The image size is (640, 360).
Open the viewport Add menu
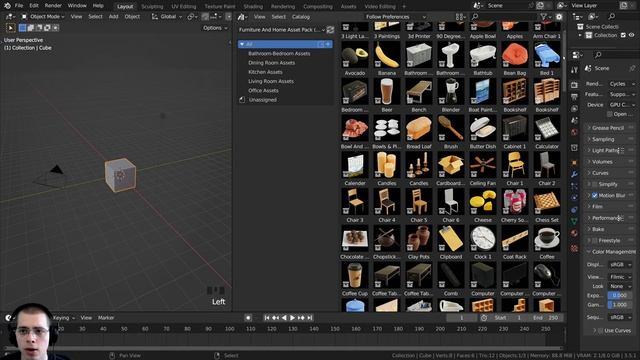pyautogui.click(x=113, y=17)
